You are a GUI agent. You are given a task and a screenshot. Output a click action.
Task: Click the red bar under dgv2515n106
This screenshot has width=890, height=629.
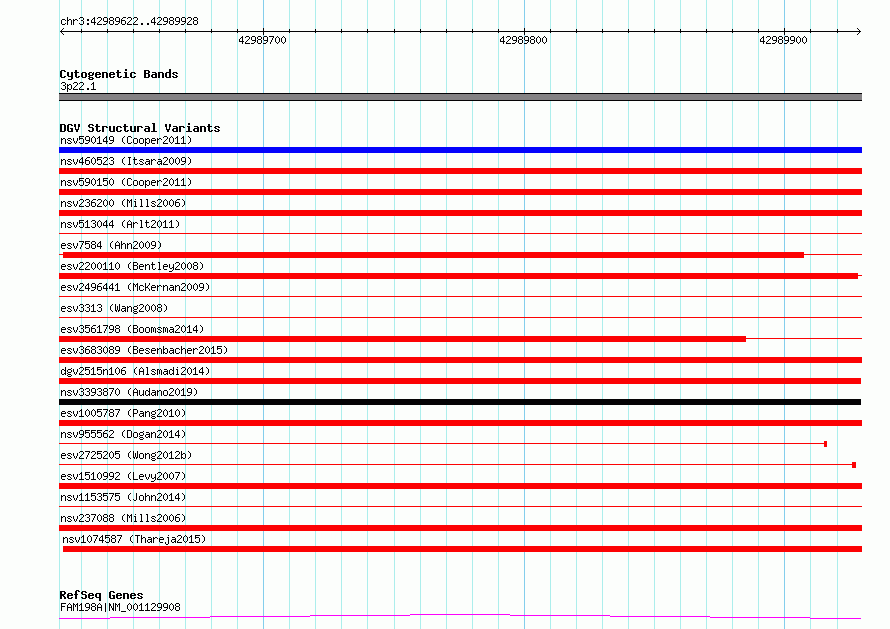point(460,381)
